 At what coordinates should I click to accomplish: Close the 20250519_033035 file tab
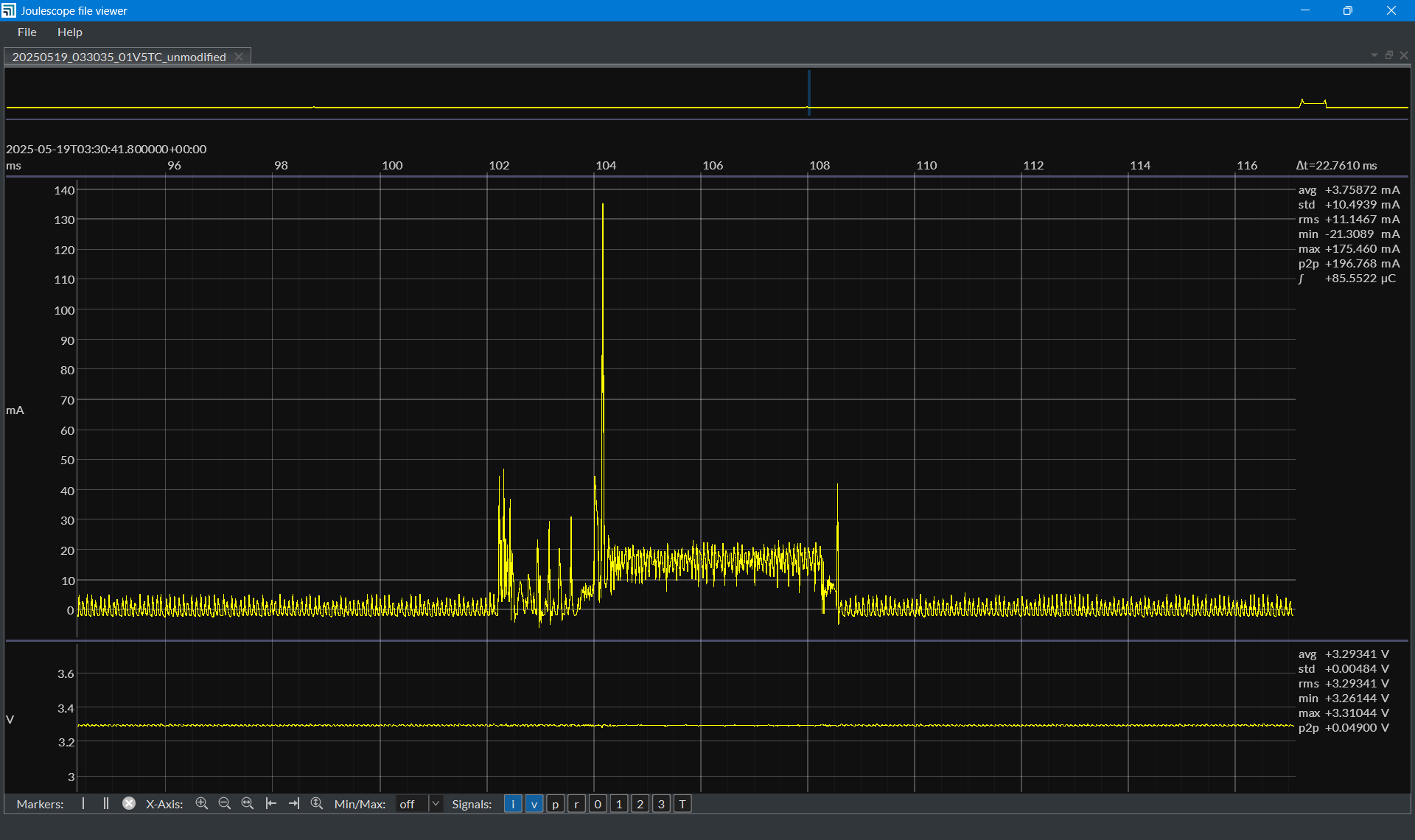click(239, 57)
